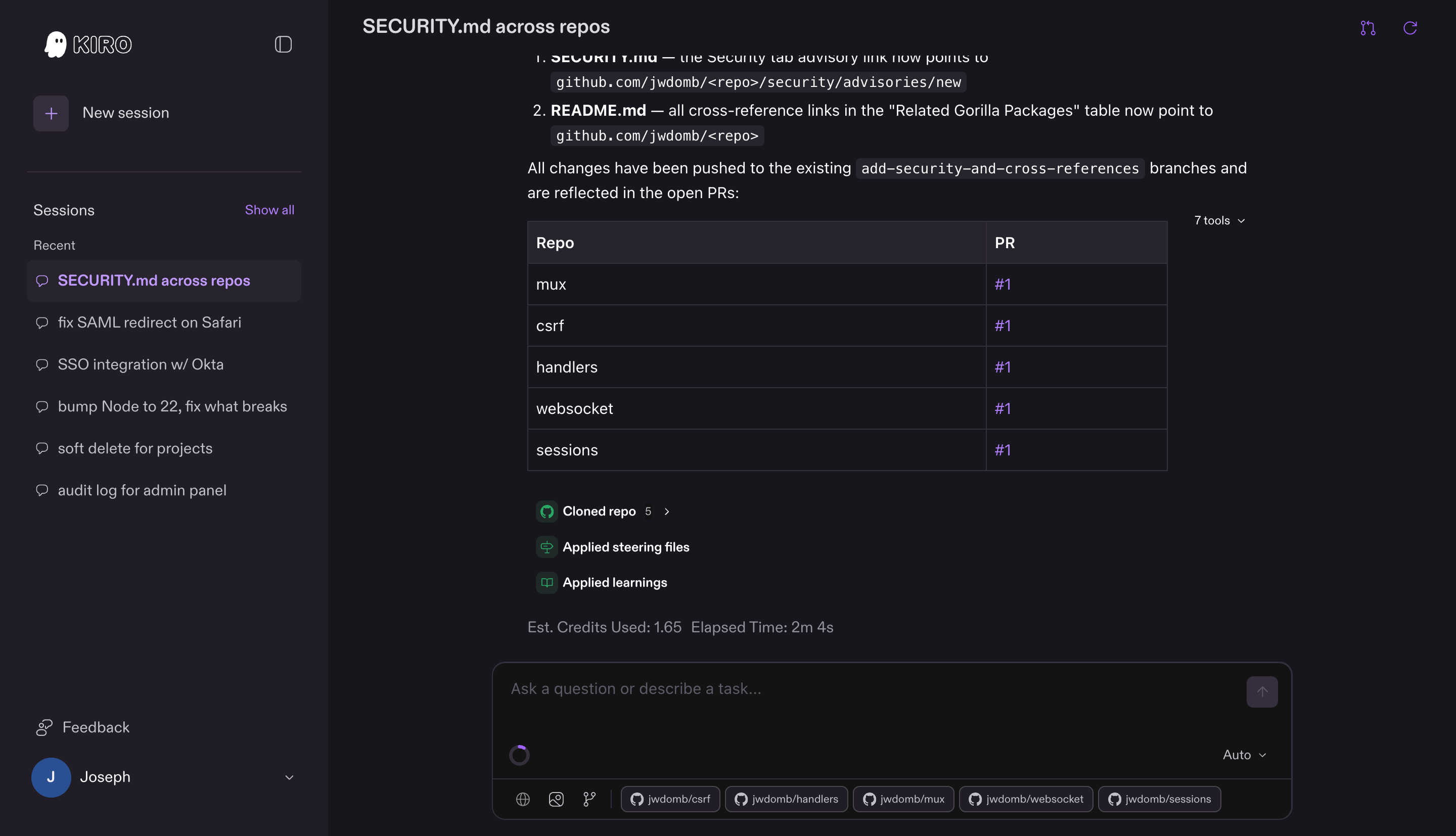
Task: Click the image attachment icon below input
Action: point(556,799)
